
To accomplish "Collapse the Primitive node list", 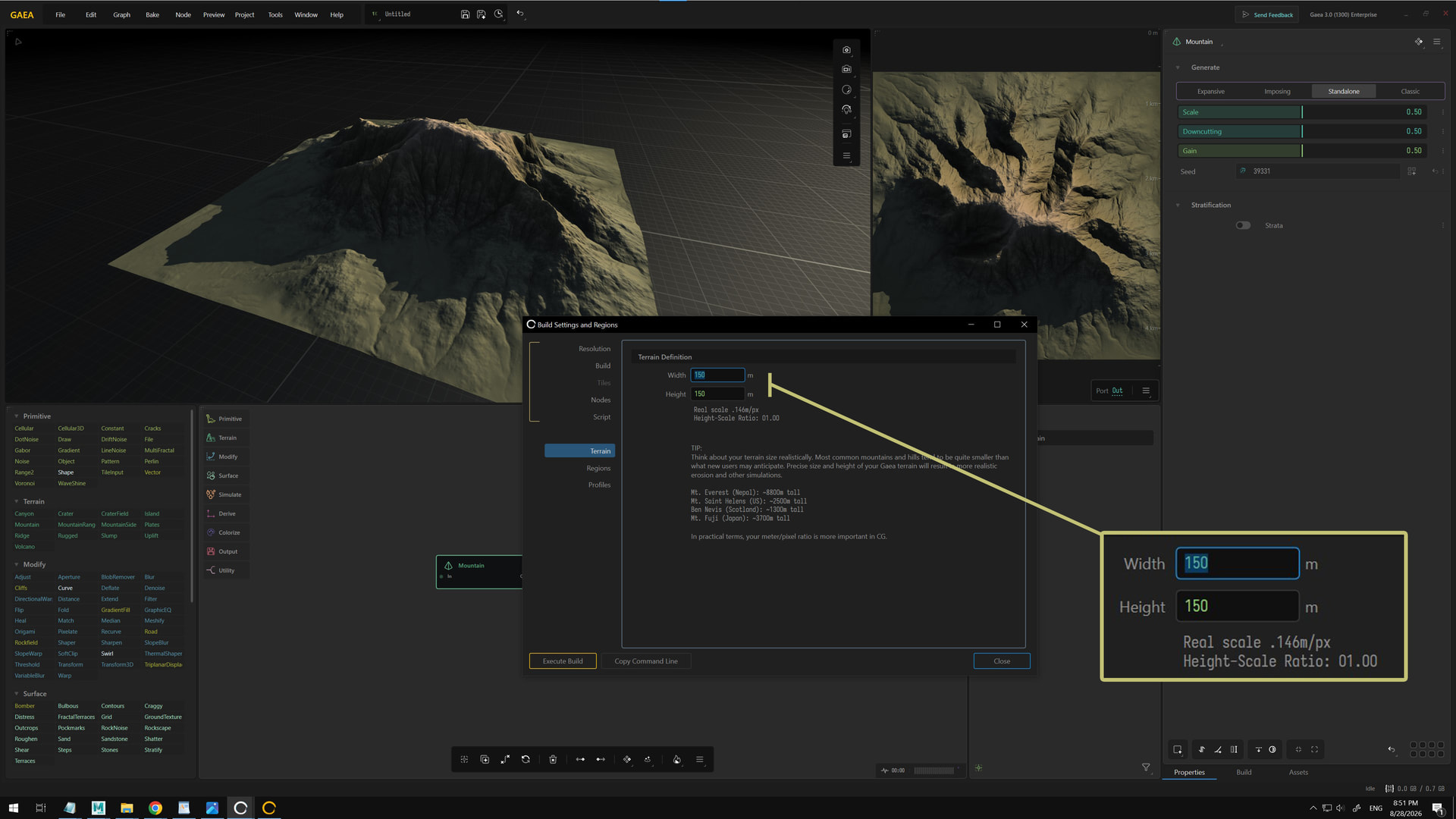I will point(17,416).
